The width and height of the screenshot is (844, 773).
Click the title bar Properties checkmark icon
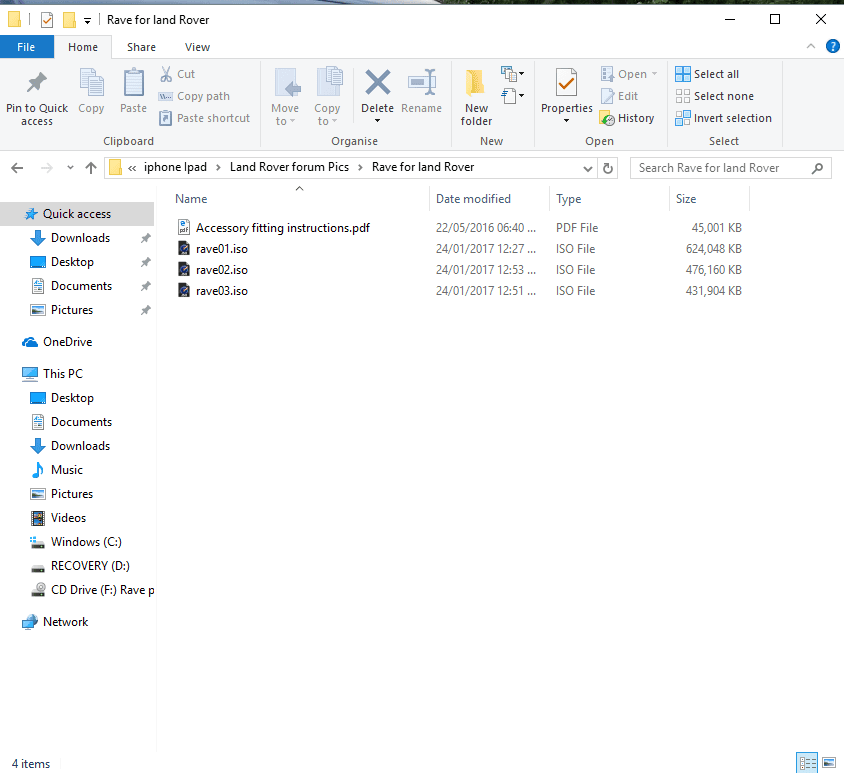pos(47,20)
